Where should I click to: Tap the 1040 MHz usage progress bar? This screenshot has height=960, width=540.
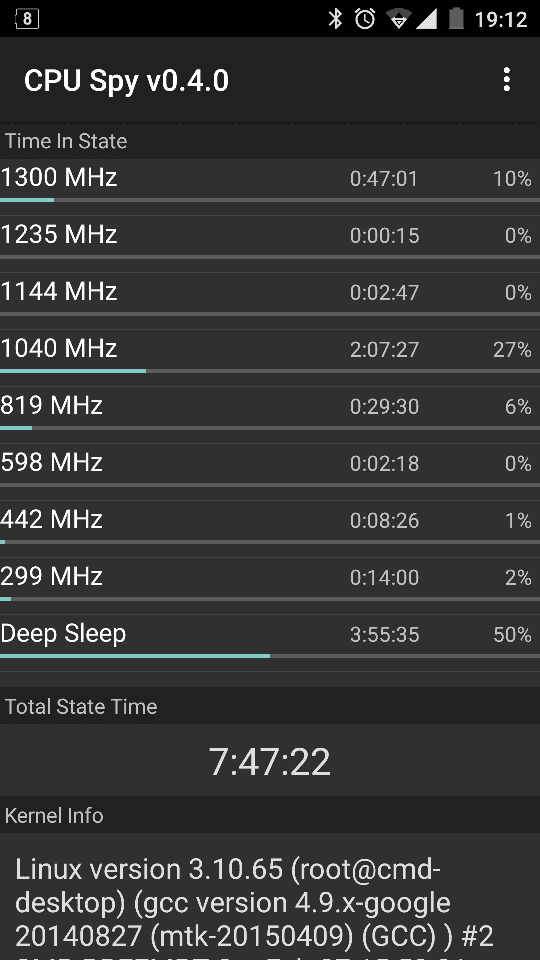point(270,371)
